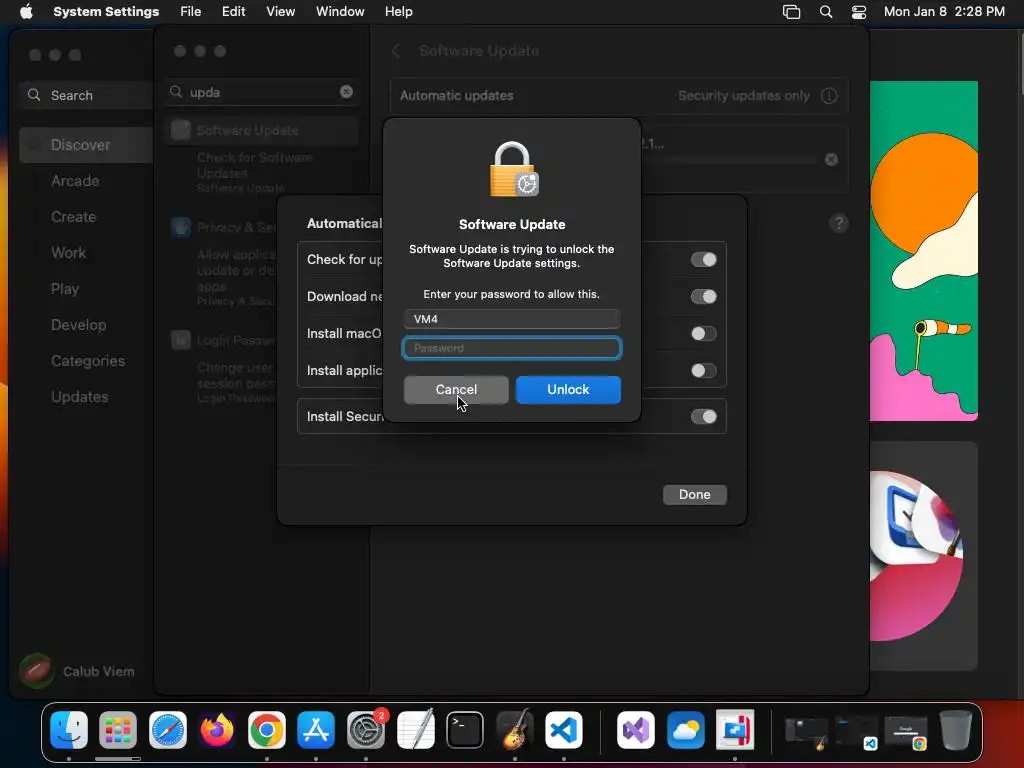The width and height of the screenshot is (1024, 768).
Task: Focus the Password field
Action: point(511,348)
